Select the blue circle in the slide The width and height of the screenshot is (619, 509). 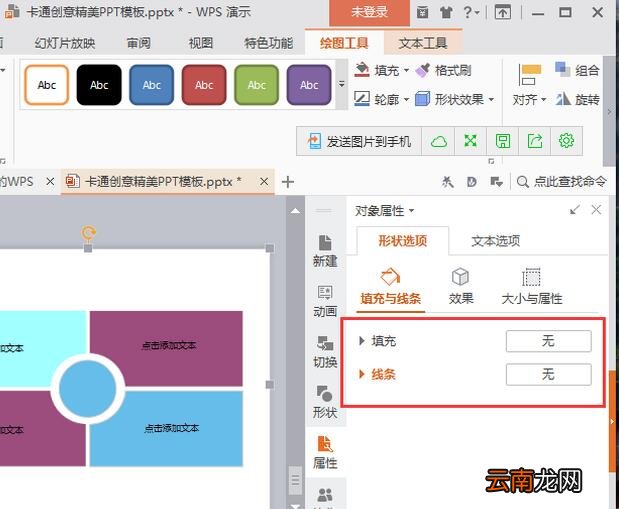coord(88,389)
